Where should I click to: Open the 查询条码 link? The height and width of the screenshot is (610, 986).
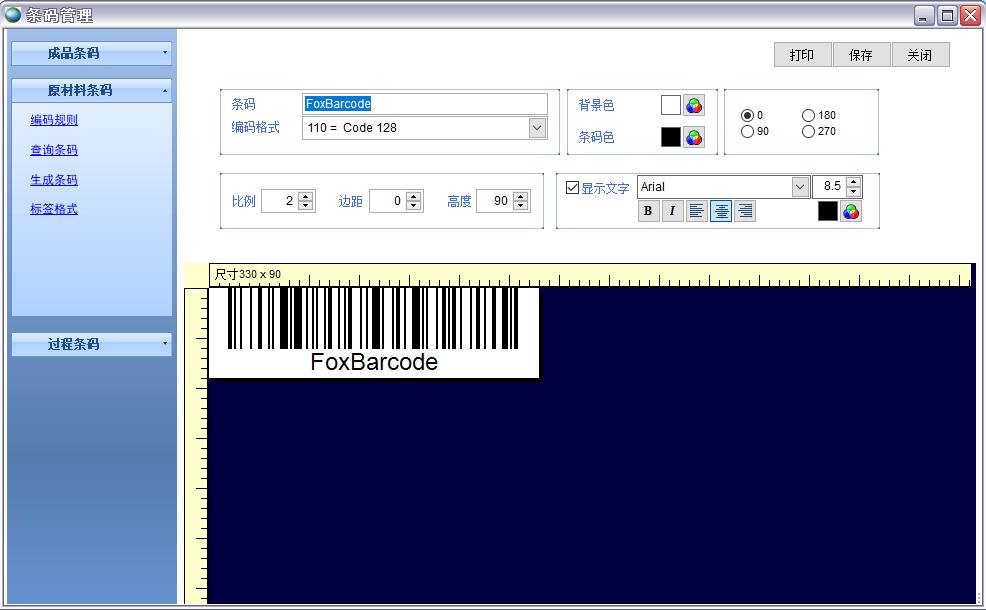click(x=54, y=150)
